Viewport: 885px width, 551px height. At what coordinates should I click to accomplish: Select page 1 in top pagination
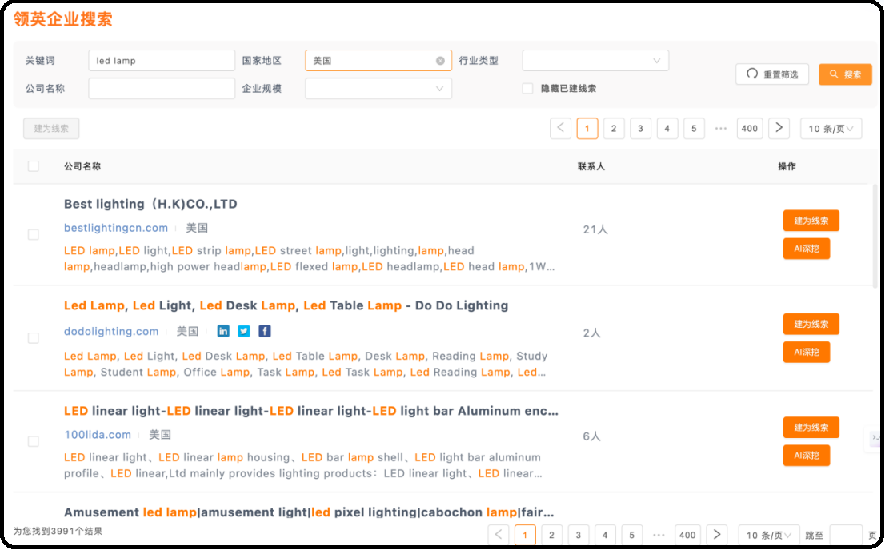[x=587, y=129]
